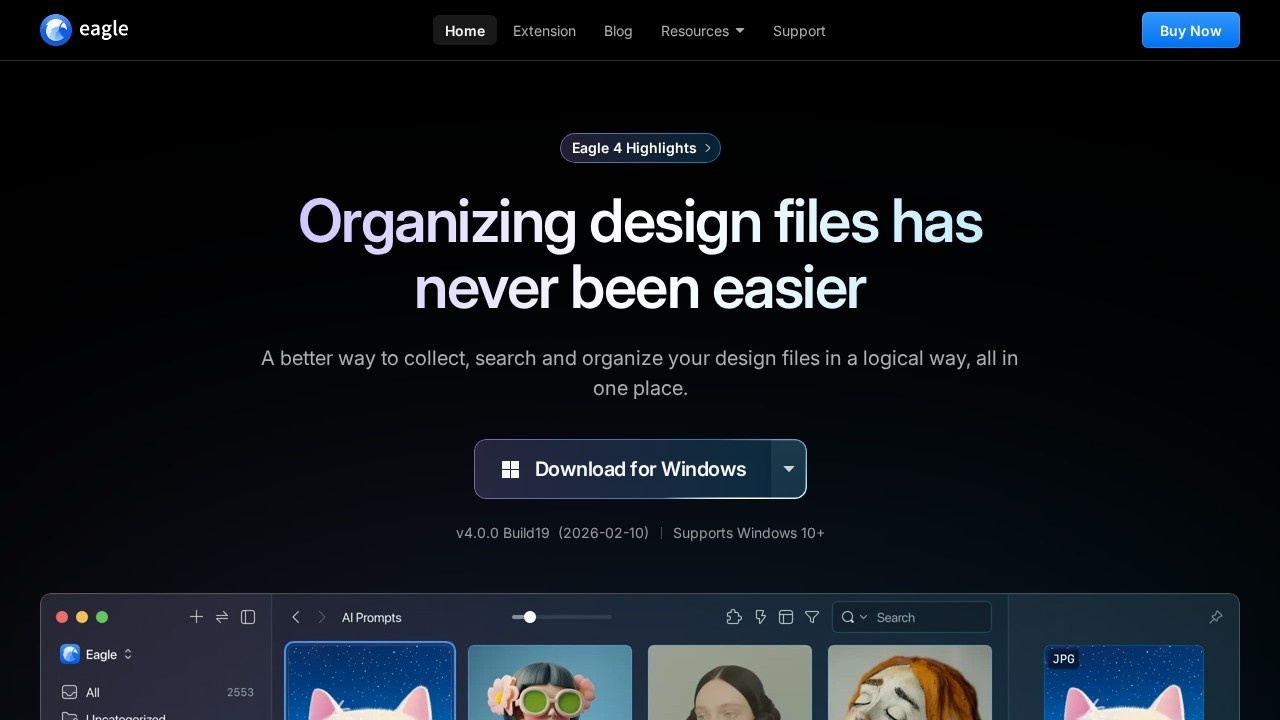Click the plugin puzzle-piece icon
This screenshot has height=720, width=1280.
click(734, 617)
